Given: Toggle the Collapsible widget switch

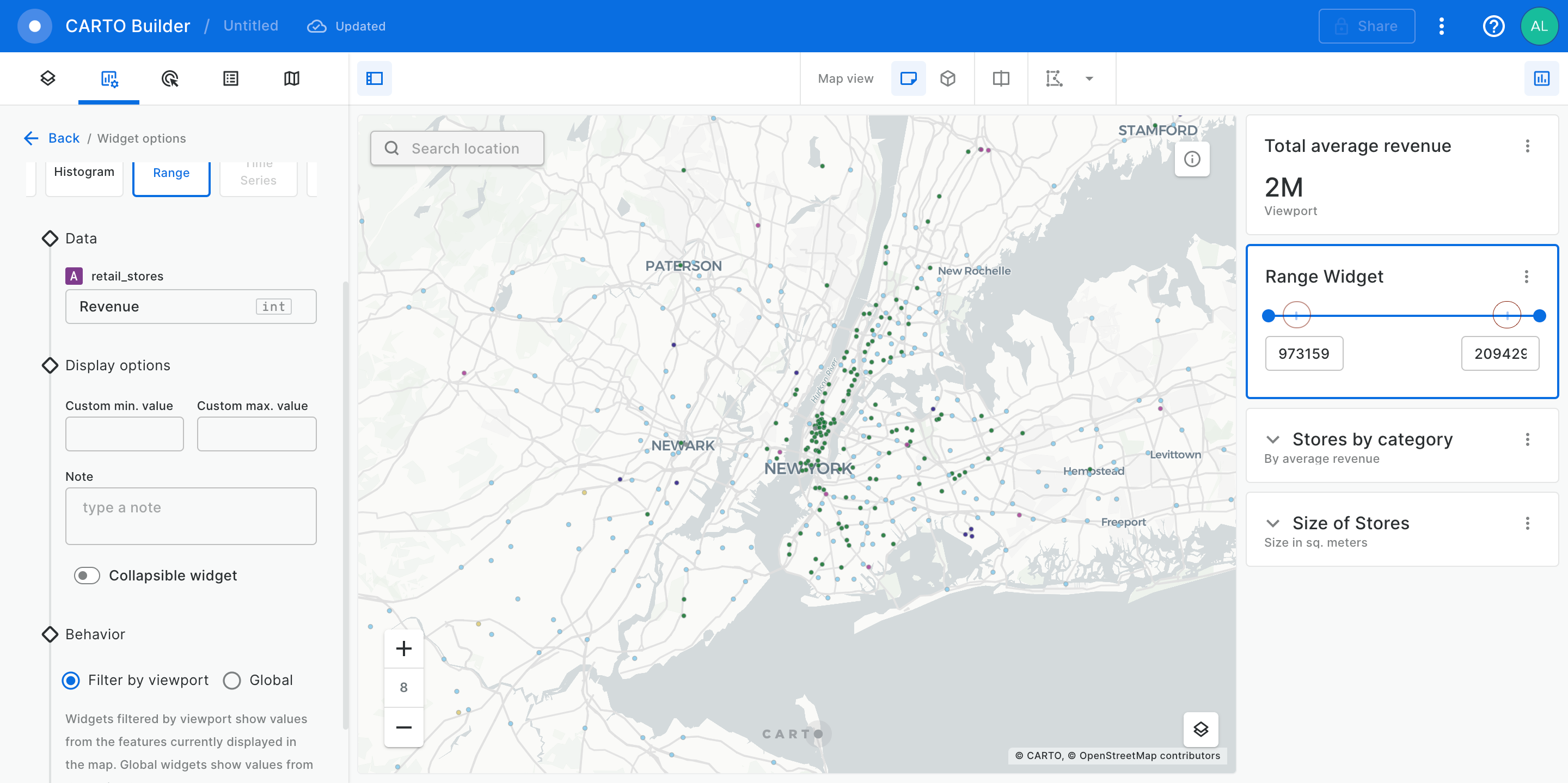Looking at the screenshot, I should pyautogui.click(x=87, y=576).
